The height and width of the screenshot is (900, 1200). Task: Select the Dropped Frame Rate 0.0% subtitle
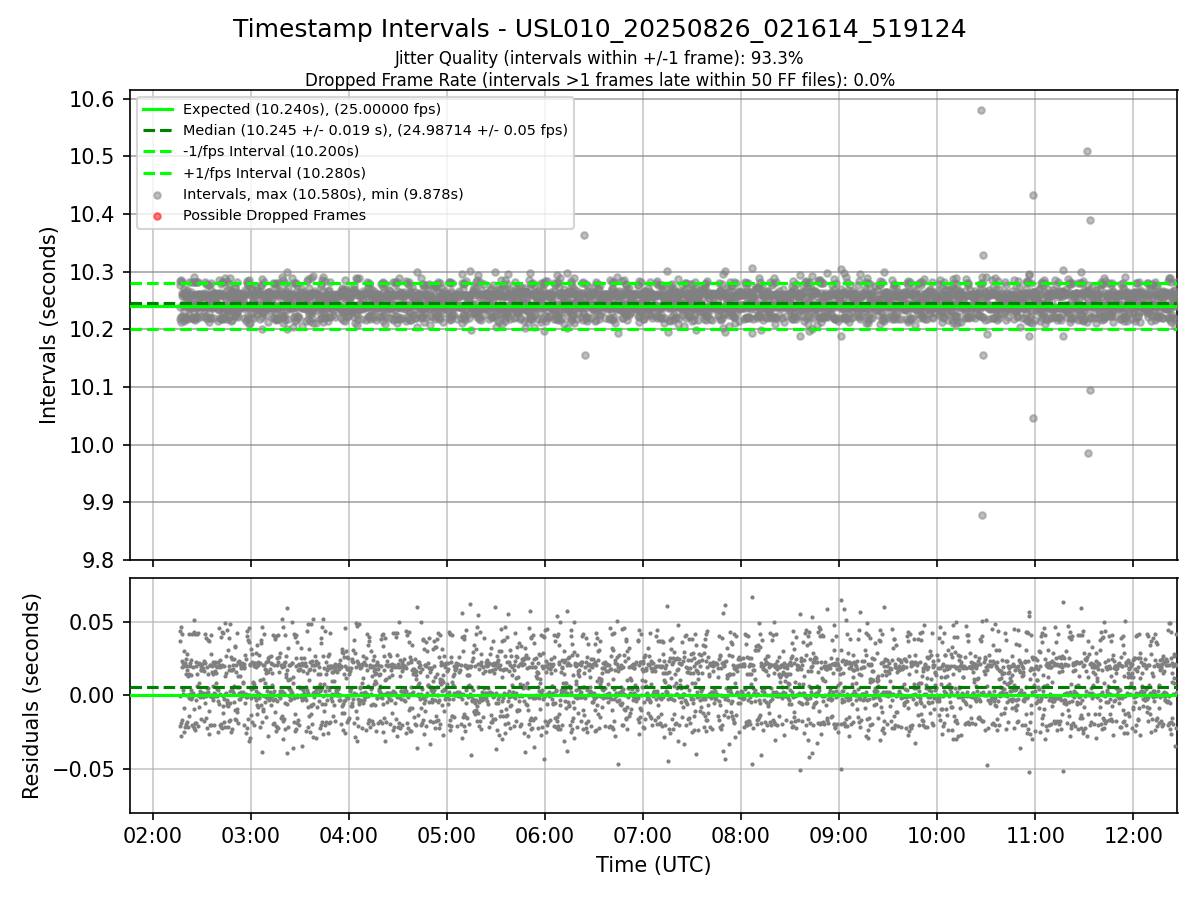pyautogui.click(x=600, y=80)
